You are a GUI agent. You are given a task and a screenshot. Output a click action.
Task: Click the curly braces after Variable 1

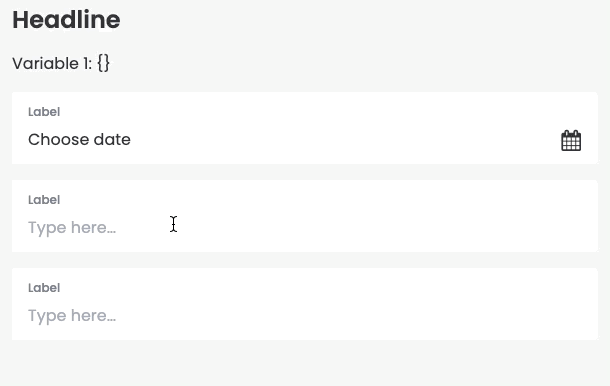click(x=103, y=63)
